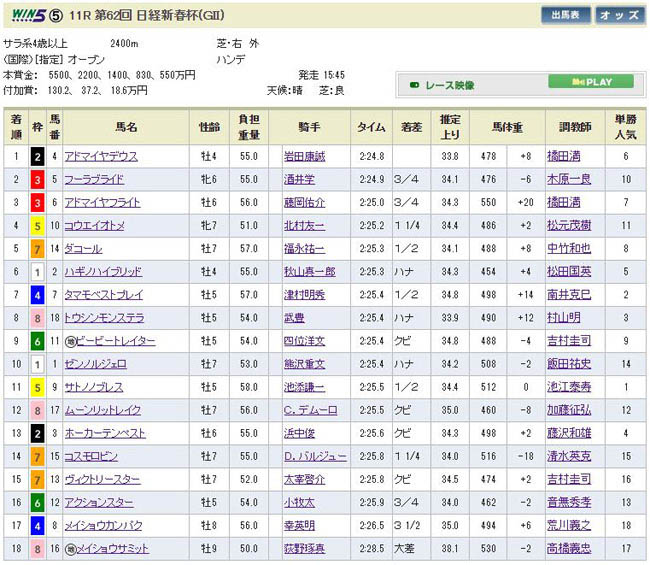The image size is (650, 565).
Task: Click the green PLAY button
Action: [592, 82]
